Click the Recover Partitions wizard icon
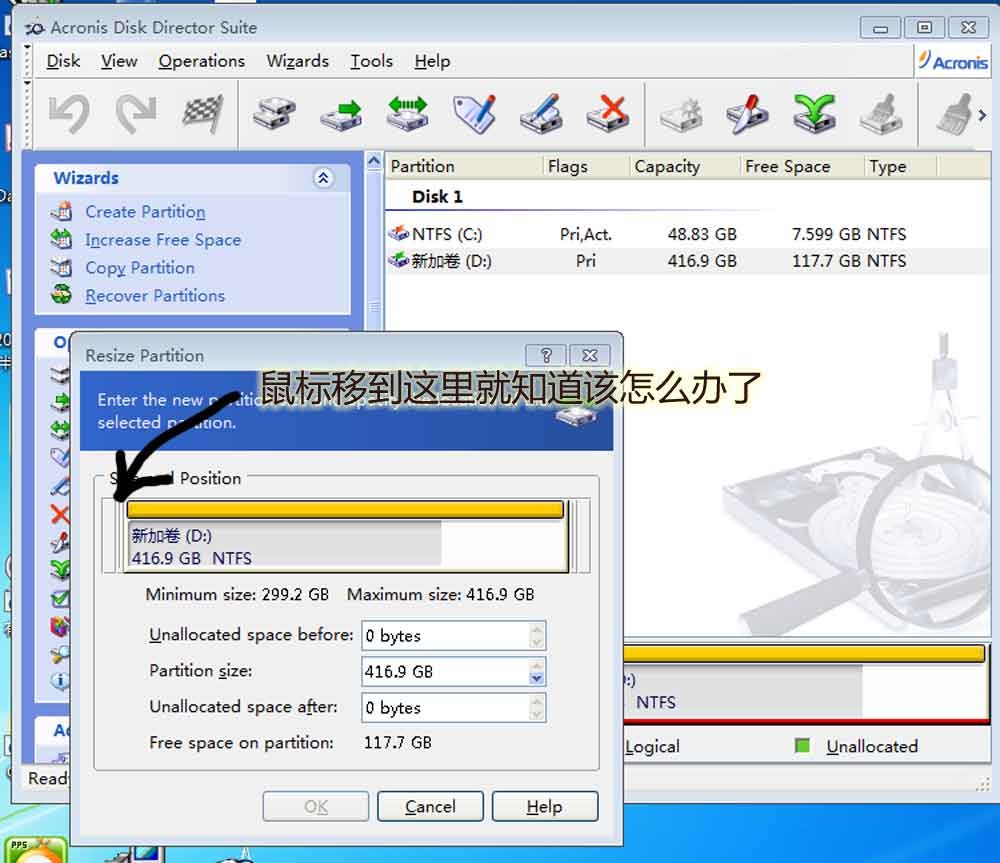 point(62,295)
